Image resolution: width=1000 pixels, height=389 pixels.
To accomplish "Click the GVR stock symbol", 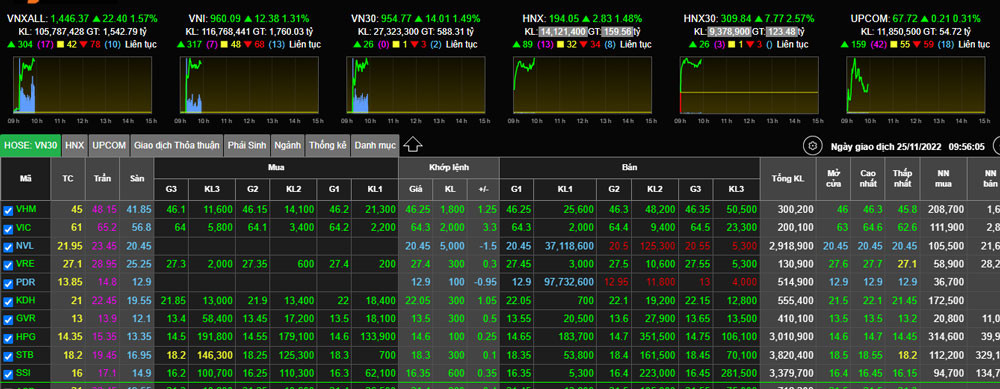I will coord(26,319).
